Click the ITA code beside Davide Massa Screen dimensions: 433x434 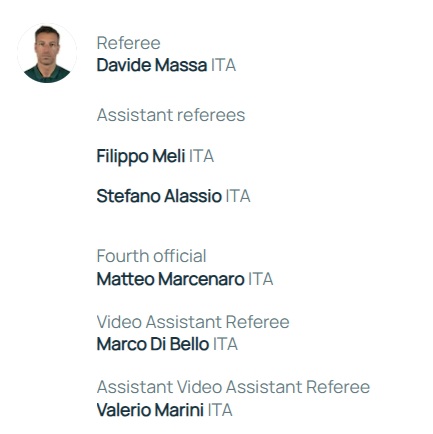[223, 65]
